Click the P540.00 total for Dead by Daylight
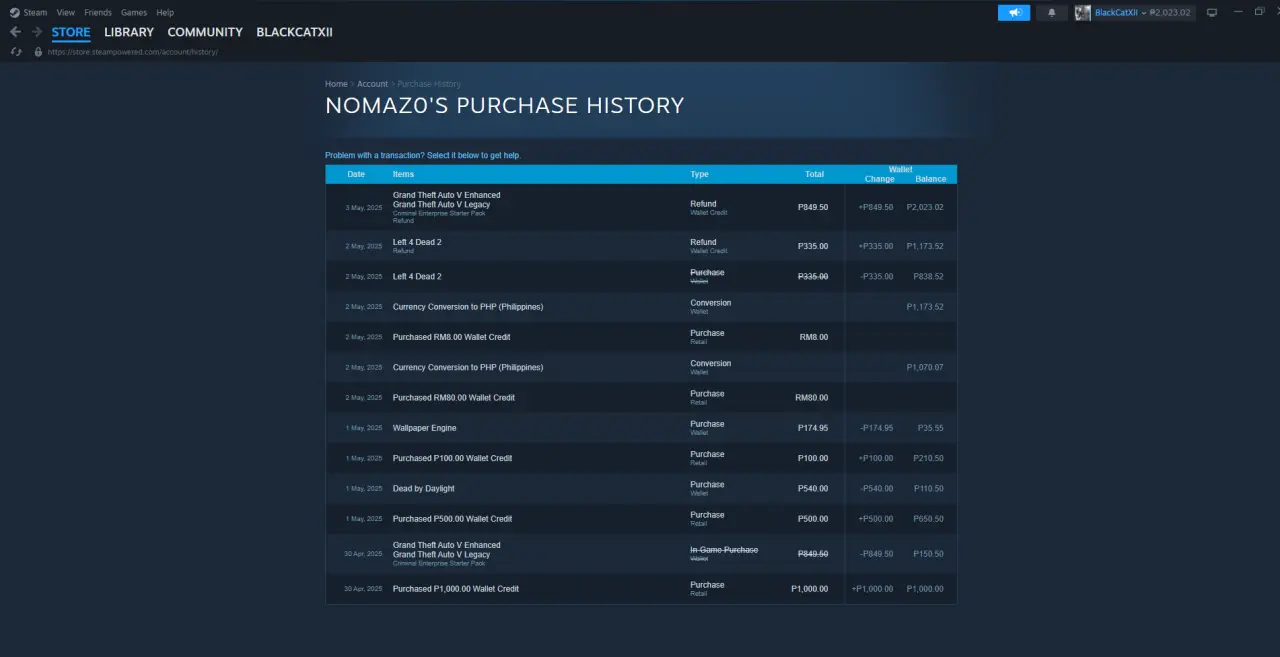Viewport: 1280px width, 657px height. coord(812,489)
